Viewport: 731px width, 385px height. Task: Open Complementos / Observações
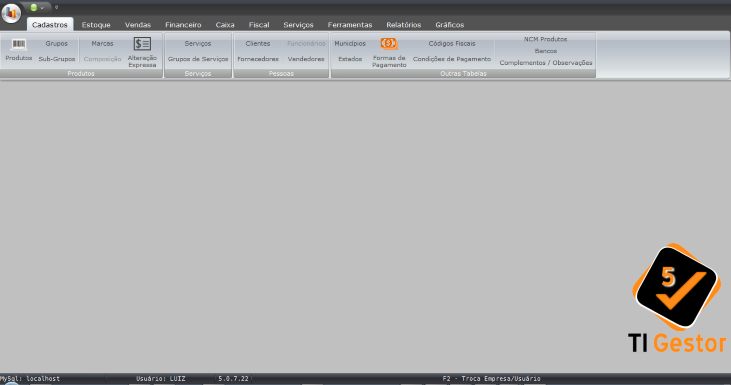(546, 62)
